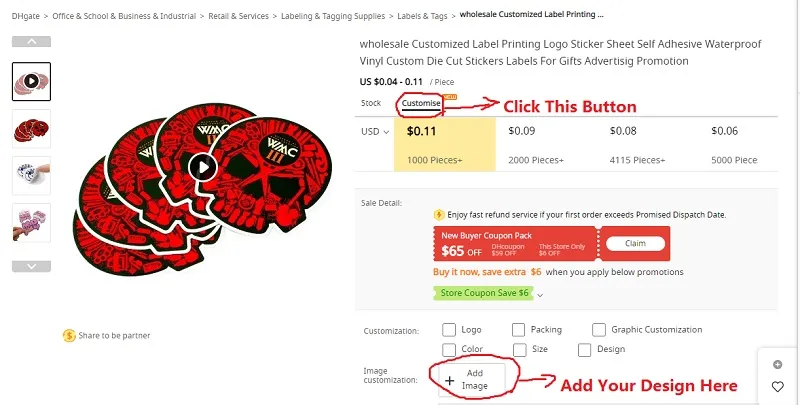Click the gray plus circle icon
800x405 pixels.
[x=778, y=364]
